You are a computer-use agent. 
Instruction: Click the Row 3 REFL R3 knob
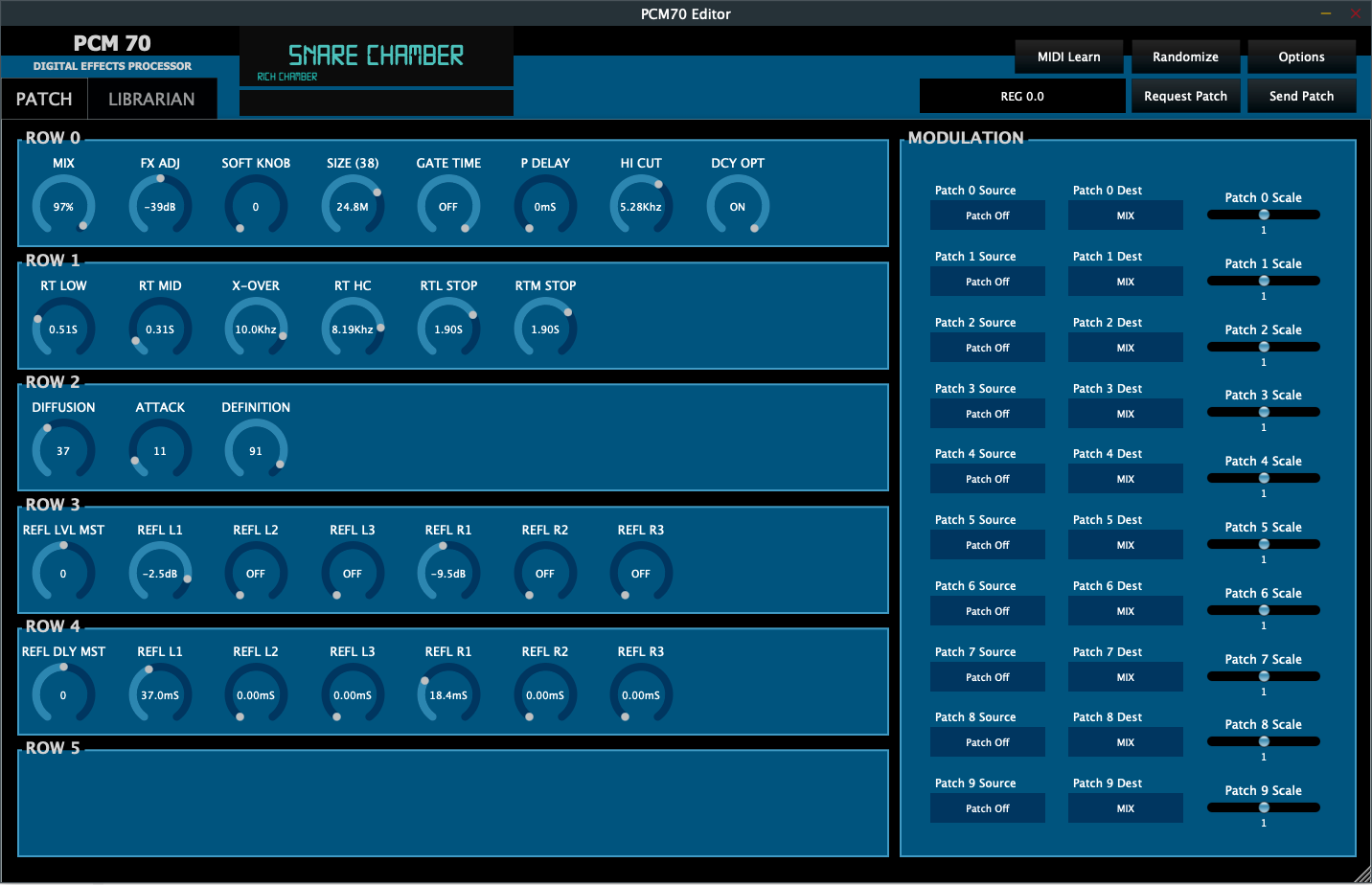tap(641, 573)
